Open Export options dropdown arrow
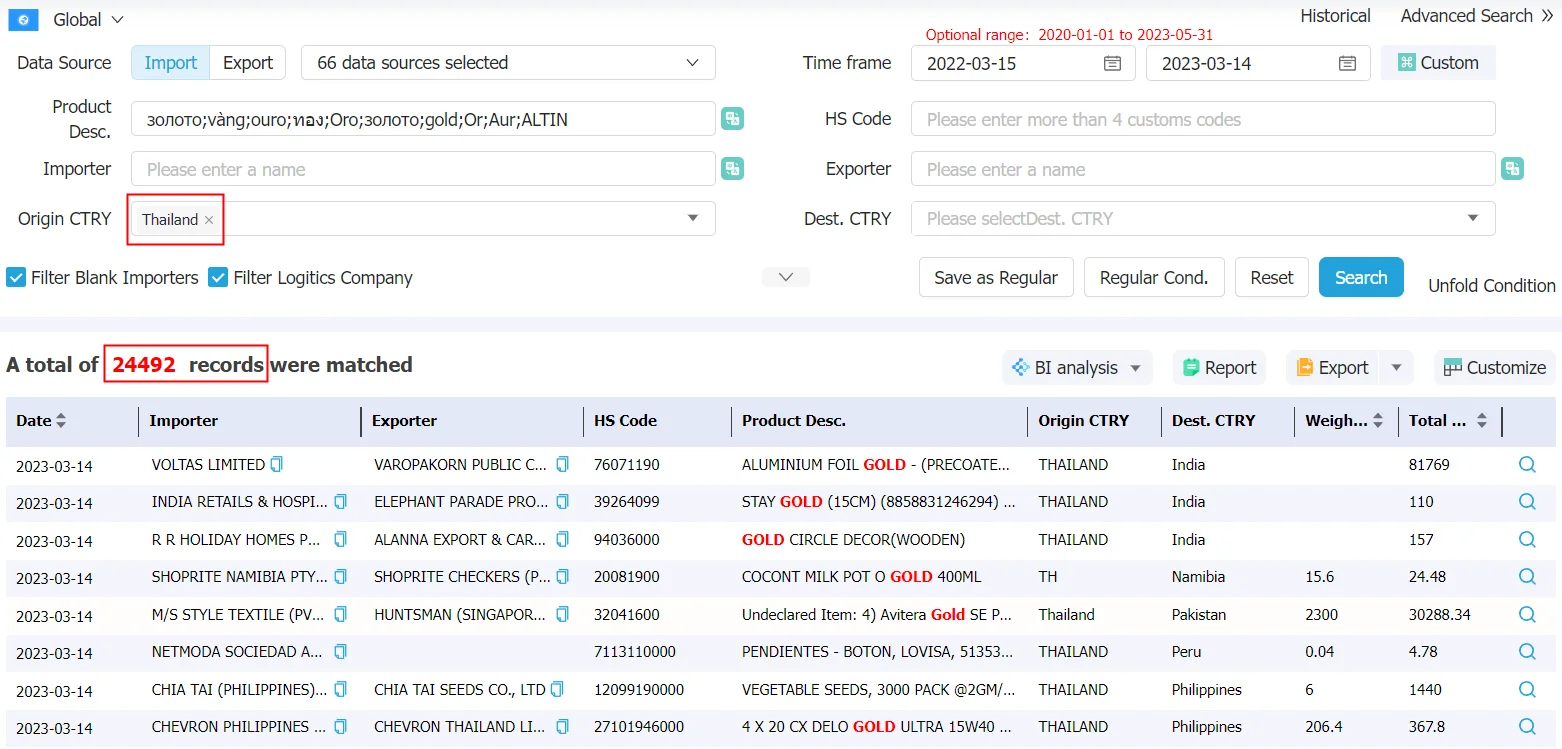This screenshot has width=1562, height=749. 1396,368
